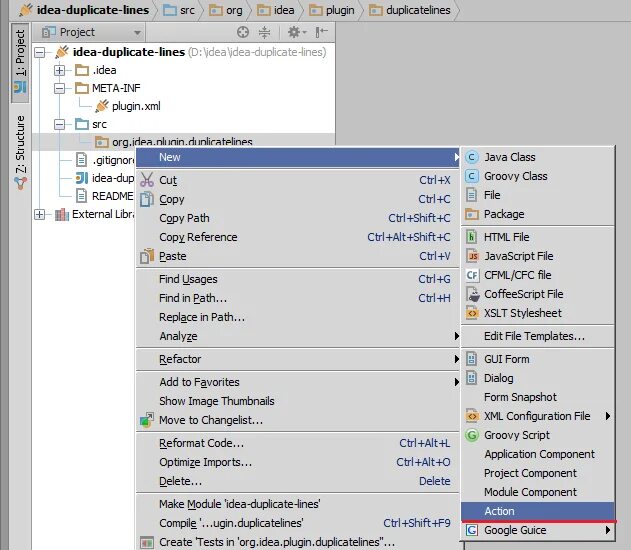Image resolution: width=631 pixels, height=550 pixels.
Task: Click the org breadcrumb
Action: point(226,10)
